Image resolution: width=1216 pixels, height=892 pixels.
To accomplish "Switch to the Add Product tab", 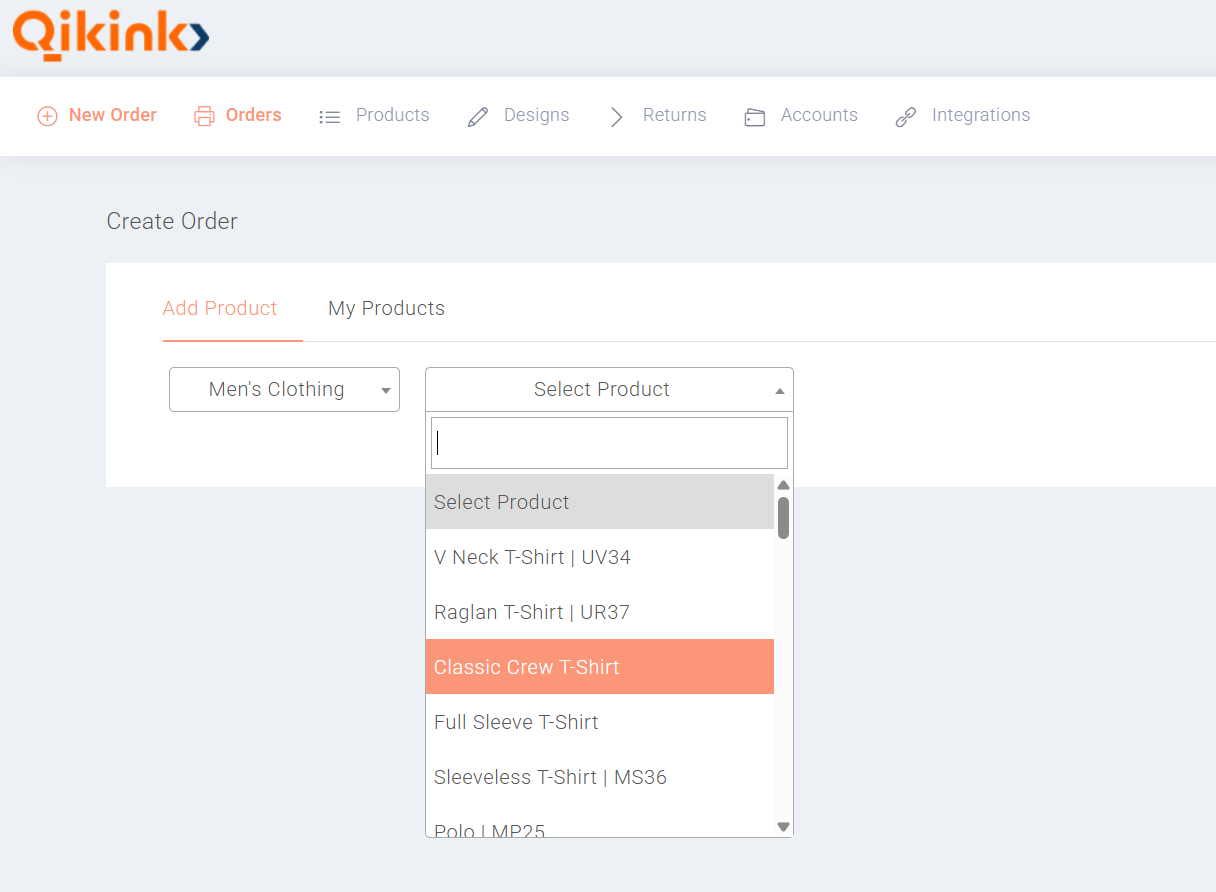I will pos(220,308).
